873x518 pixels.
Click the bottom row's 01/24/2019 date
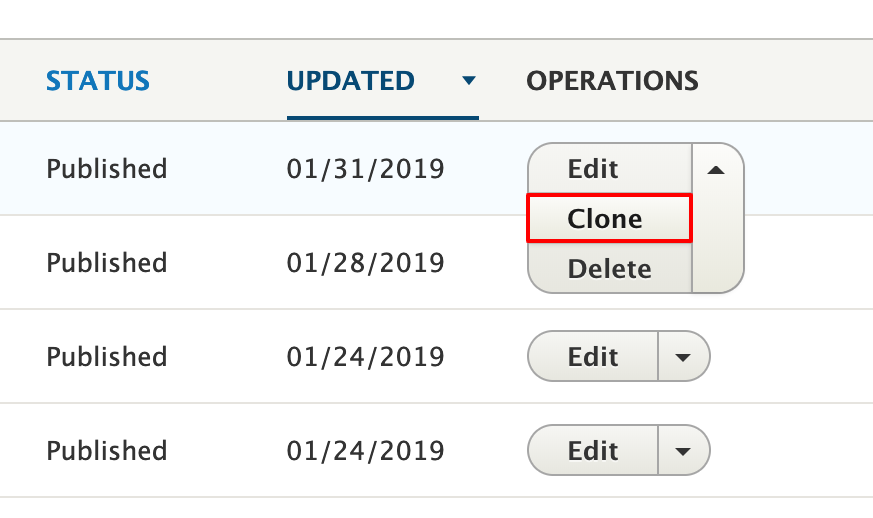[365, 451]
